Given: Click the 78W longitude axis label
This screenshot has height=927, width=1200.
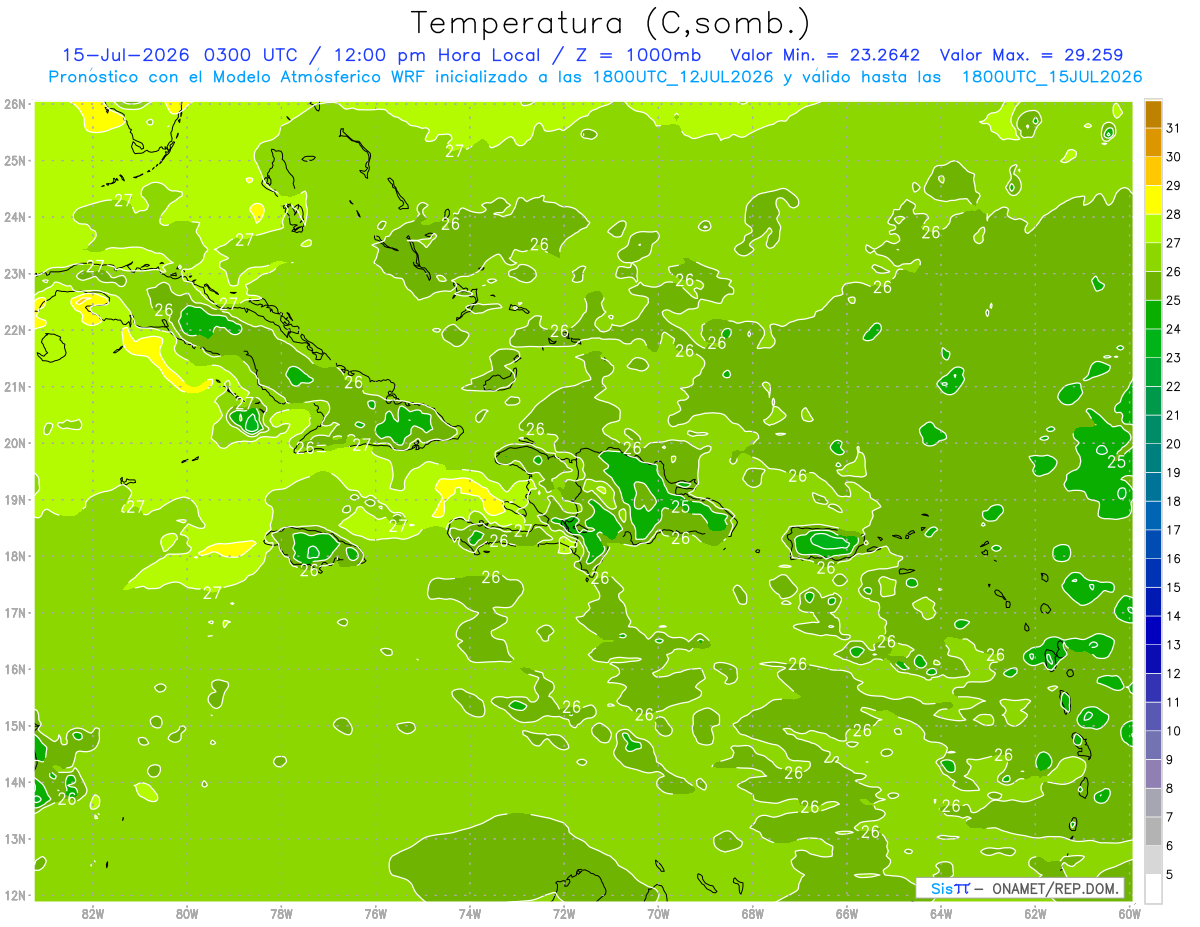Looking at the screenshot, I should pos(281,913).
